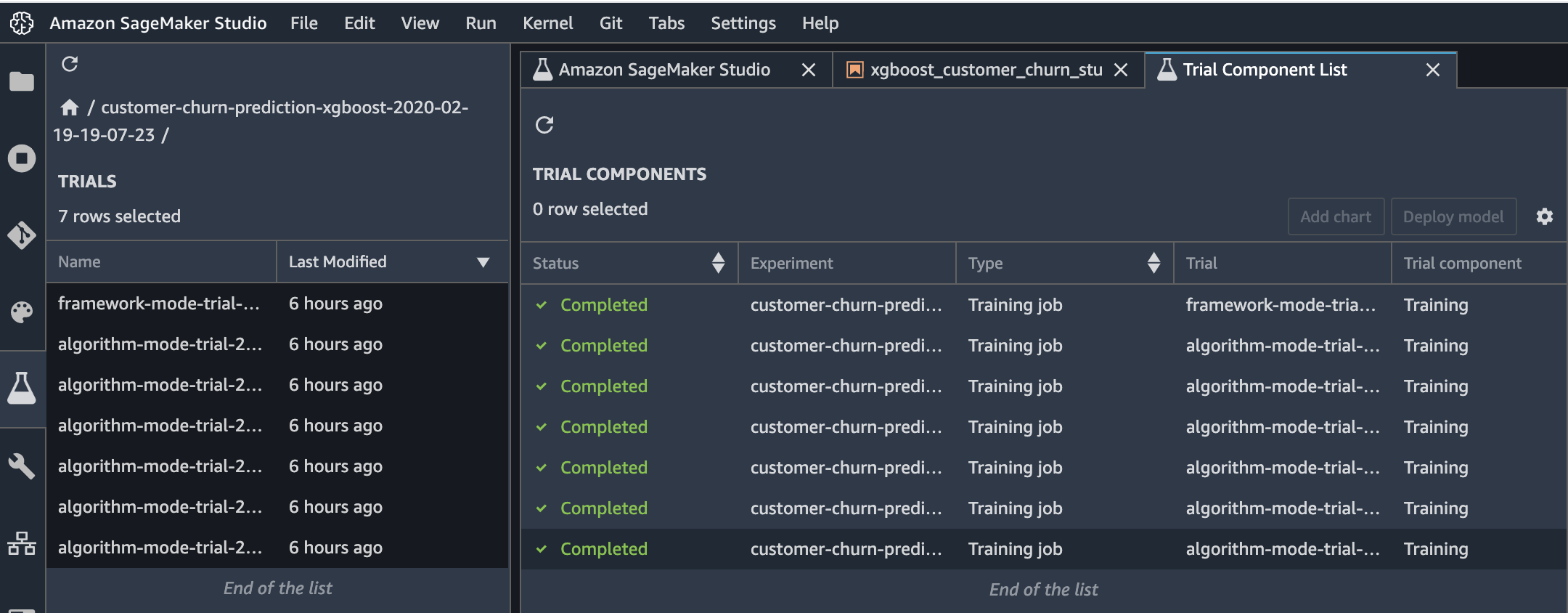Toggle sort arrows on Type column
The height and width of the screenshot is (613, 1568).
1154,263
